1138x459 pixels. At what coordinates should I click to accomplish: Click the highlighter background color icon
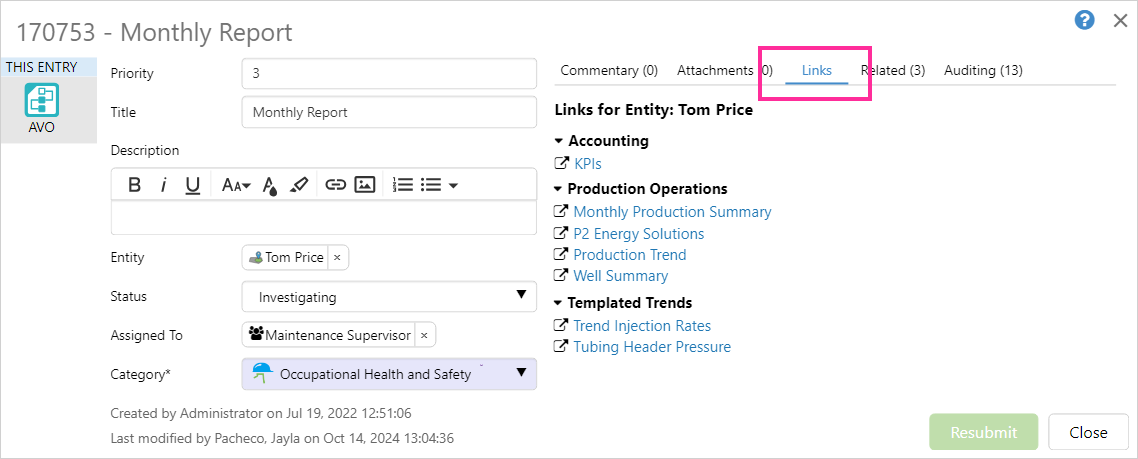[x=298, y=185]
